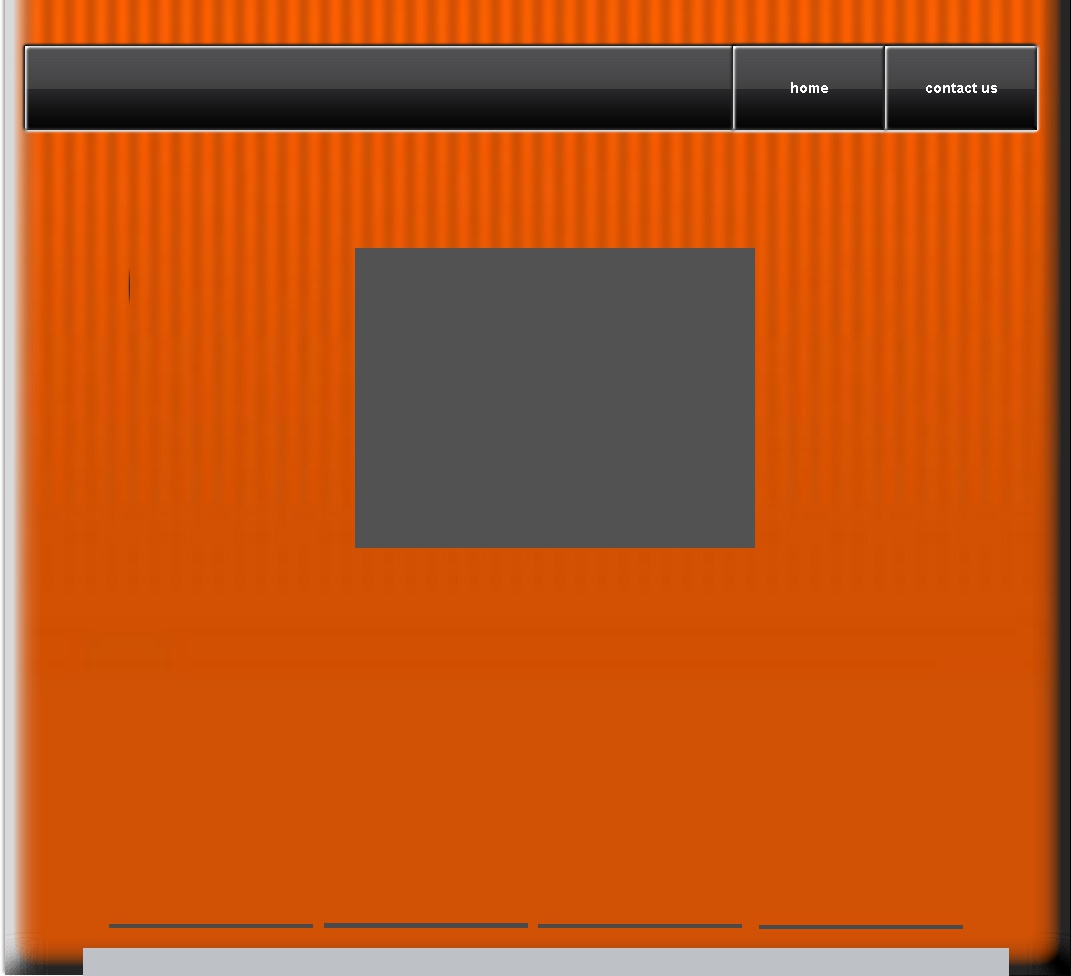Click the dark shadow strip on right page edge

tap(1064, 500)
